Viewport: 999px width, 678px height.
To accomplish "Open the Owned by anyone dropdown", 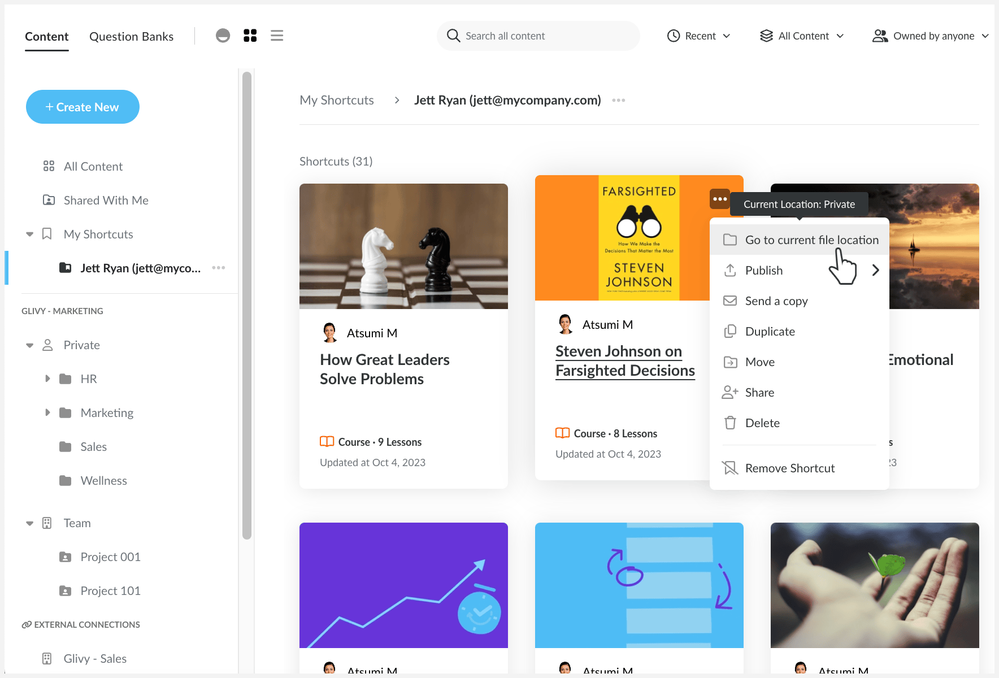I will (930, 36).
